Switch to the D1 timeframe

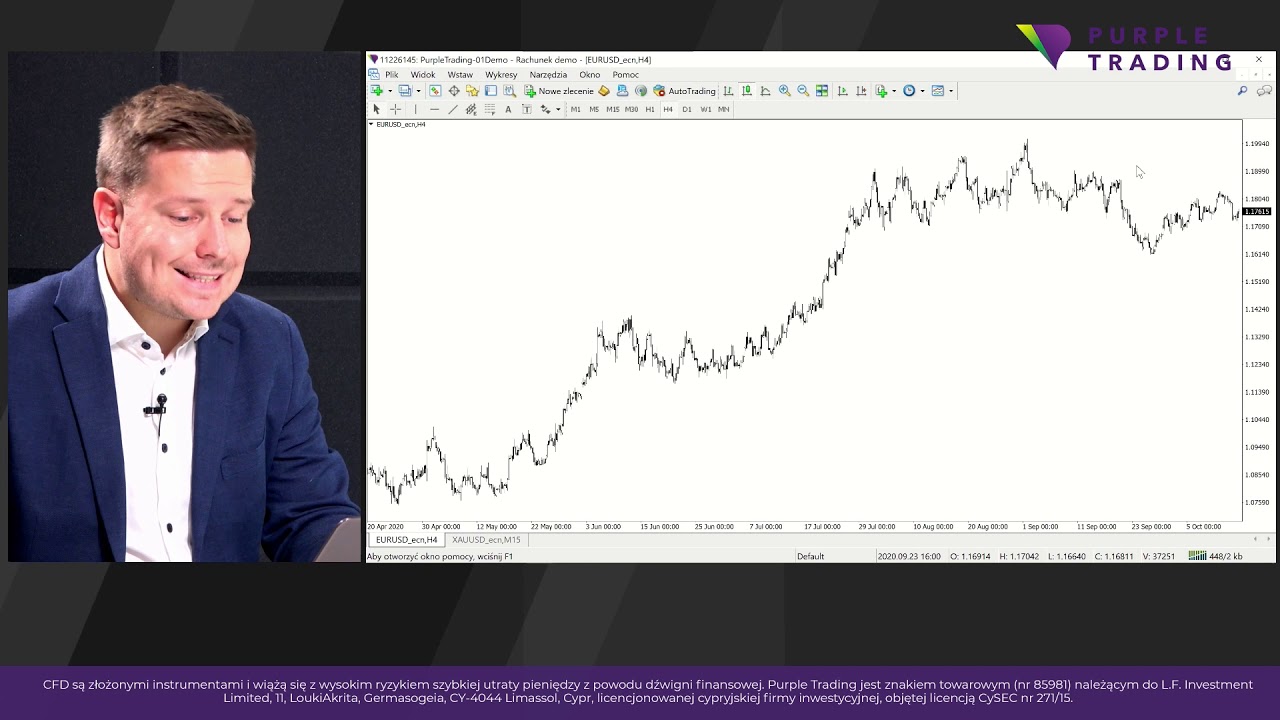tap(687, 109)
